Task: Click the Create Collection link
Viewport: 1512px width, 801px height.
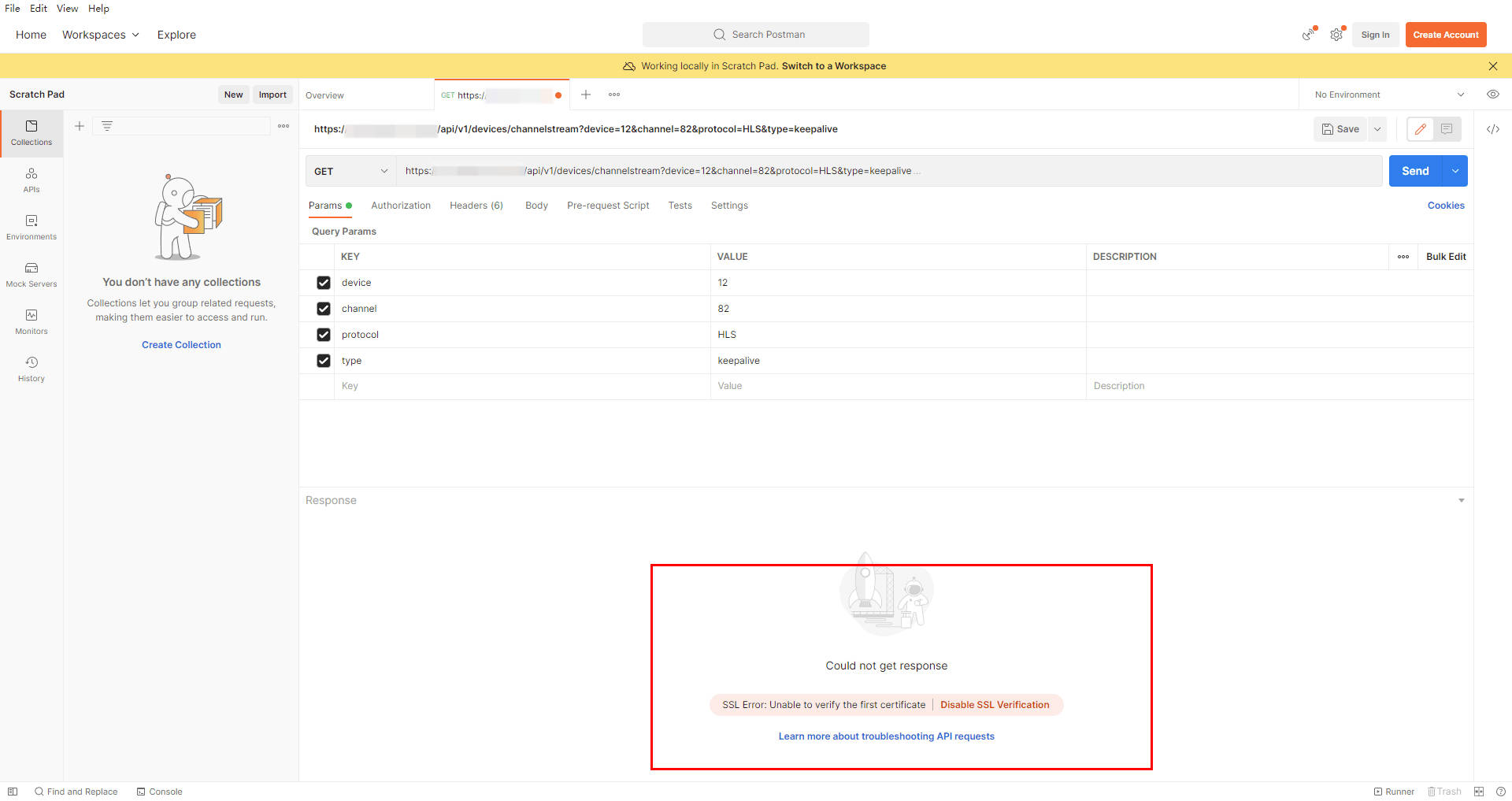Action: pyautogui.click(x=181, y=345)
